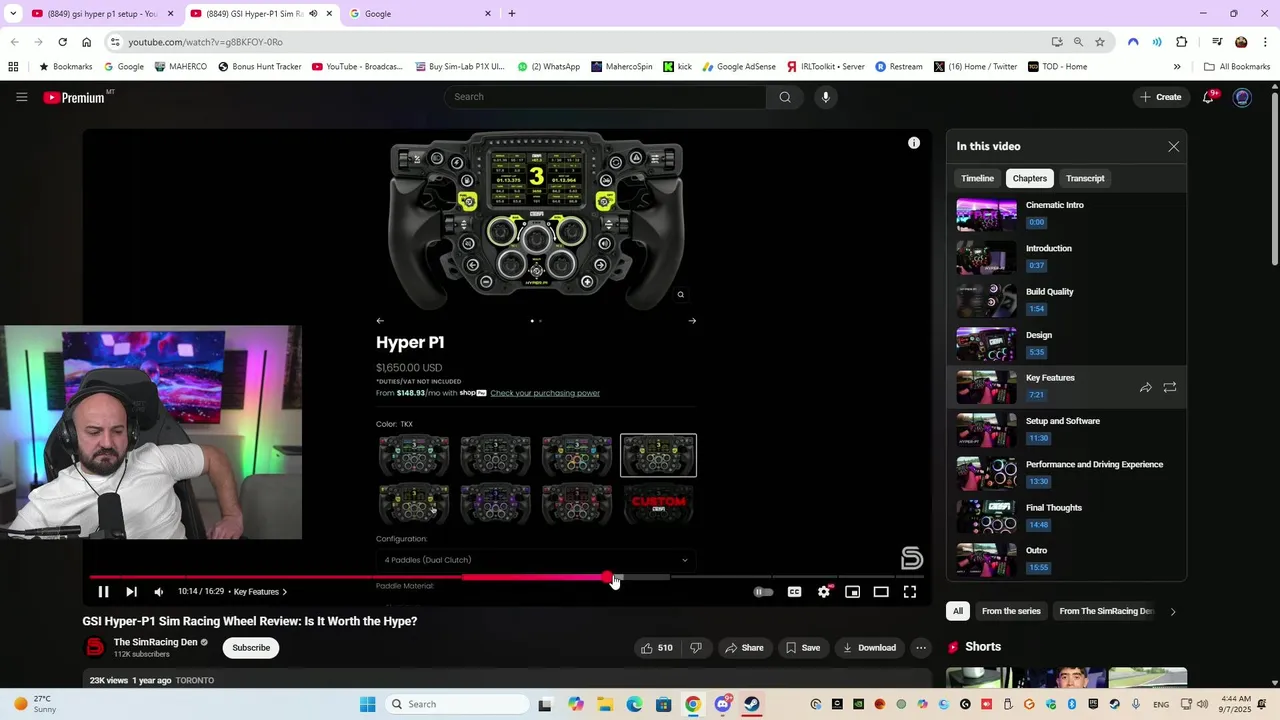Open player settings gear
The image size is (1280, 720).
823,592
